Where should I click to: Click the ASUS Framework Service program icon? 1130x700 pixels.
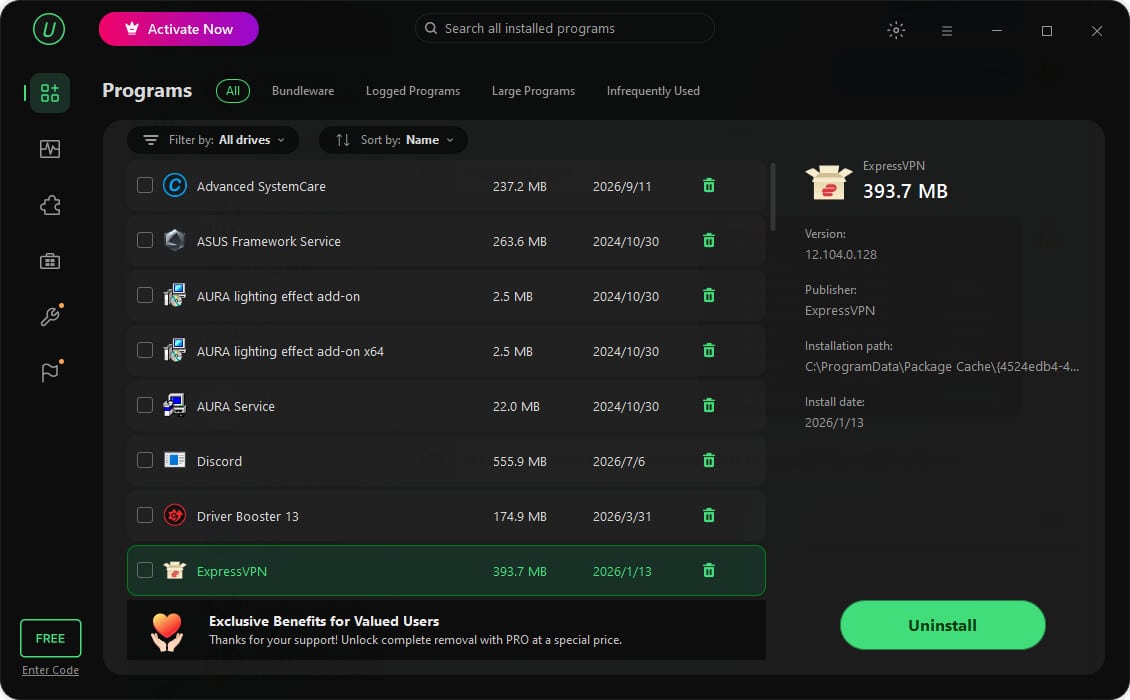174,240
